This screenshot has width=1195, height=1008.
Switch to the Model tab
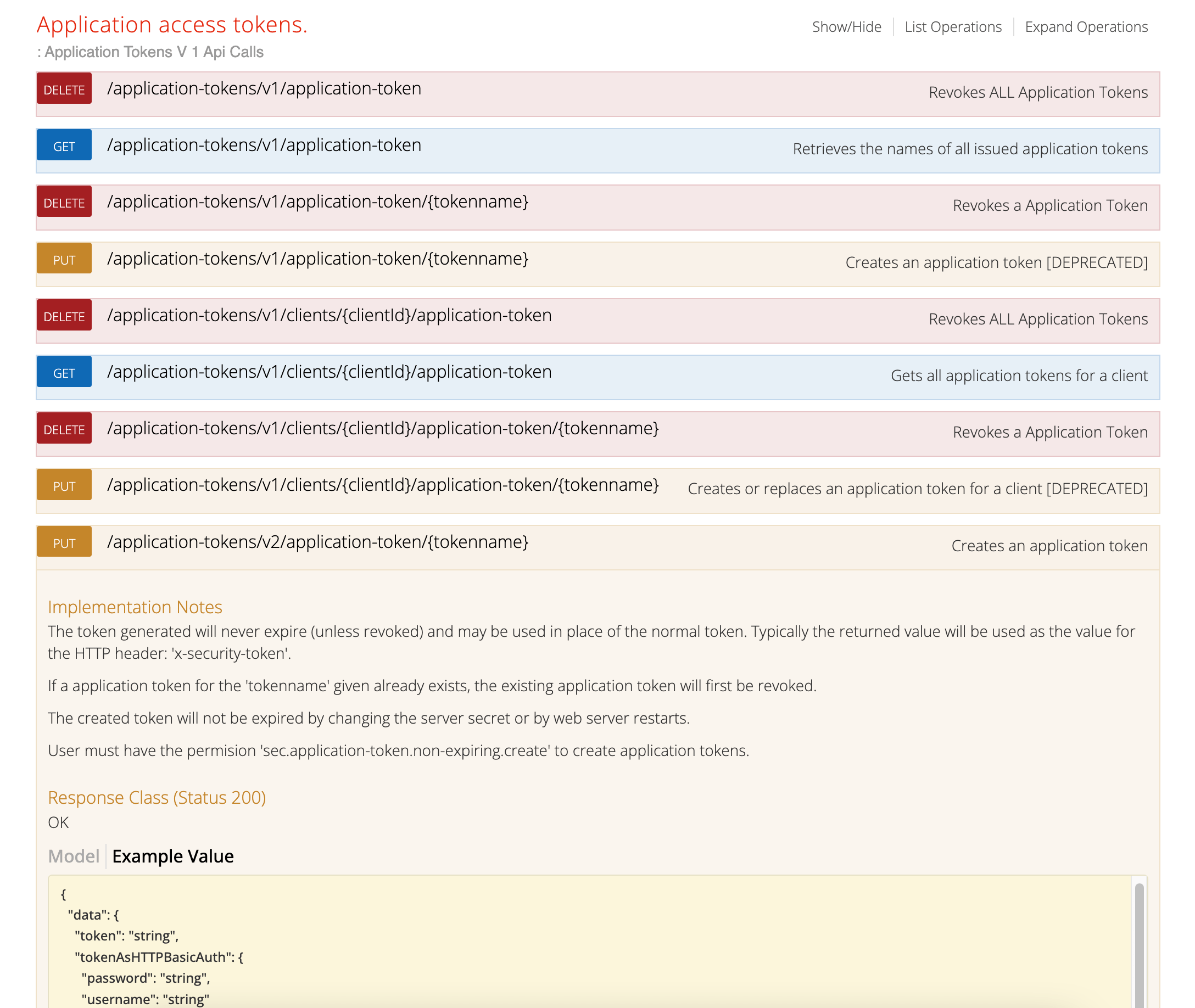pos(73,856)
